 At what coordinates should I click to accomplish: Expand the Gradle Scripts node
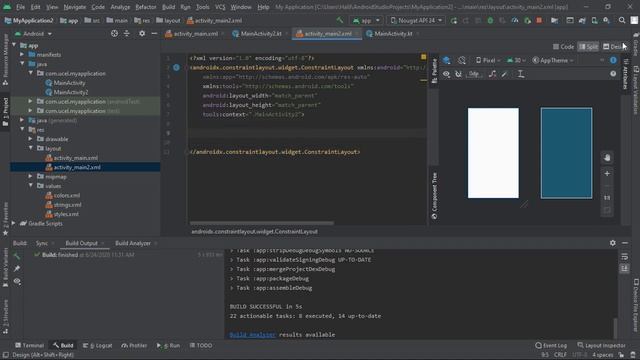(14, 223)
